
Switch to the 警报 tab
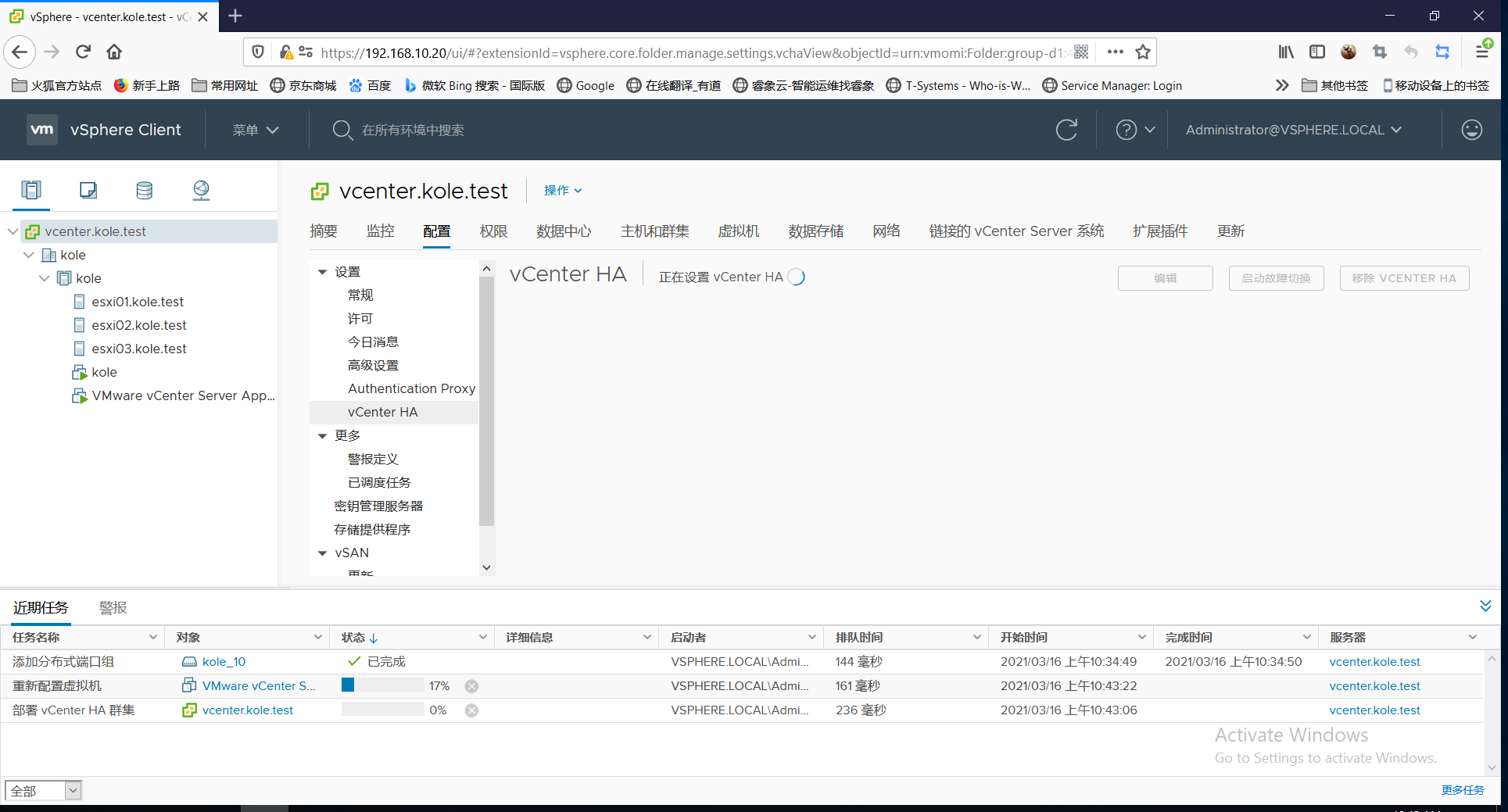pos(112,607)
